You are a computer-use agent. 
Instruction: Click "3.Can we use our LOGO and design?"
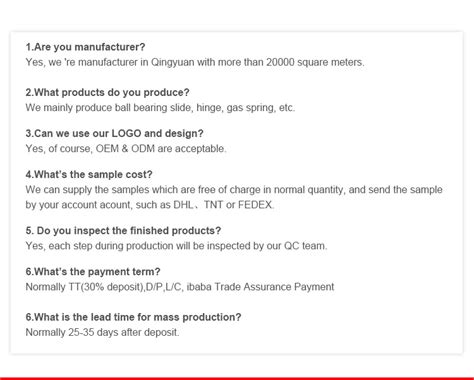point(114,133)
